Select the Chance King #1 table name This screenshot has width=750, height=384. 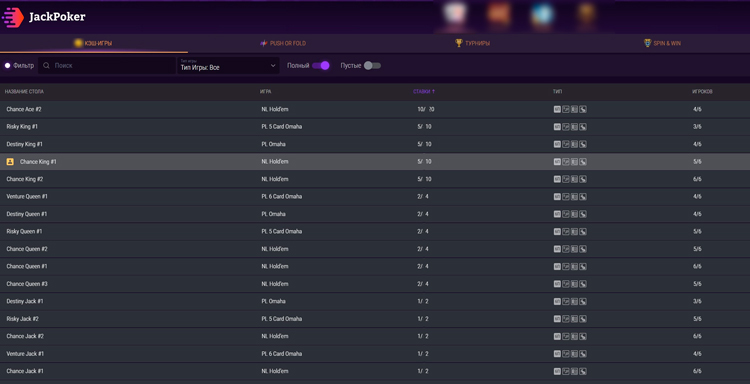pyautogui.click(x=38, y=162)
